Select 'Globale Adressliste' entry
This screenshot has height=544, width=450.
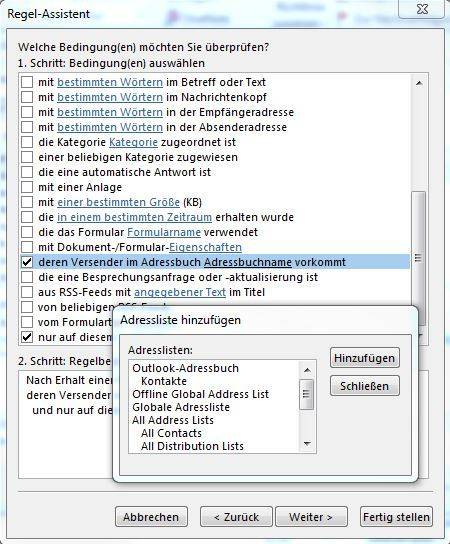coord(181,407)
